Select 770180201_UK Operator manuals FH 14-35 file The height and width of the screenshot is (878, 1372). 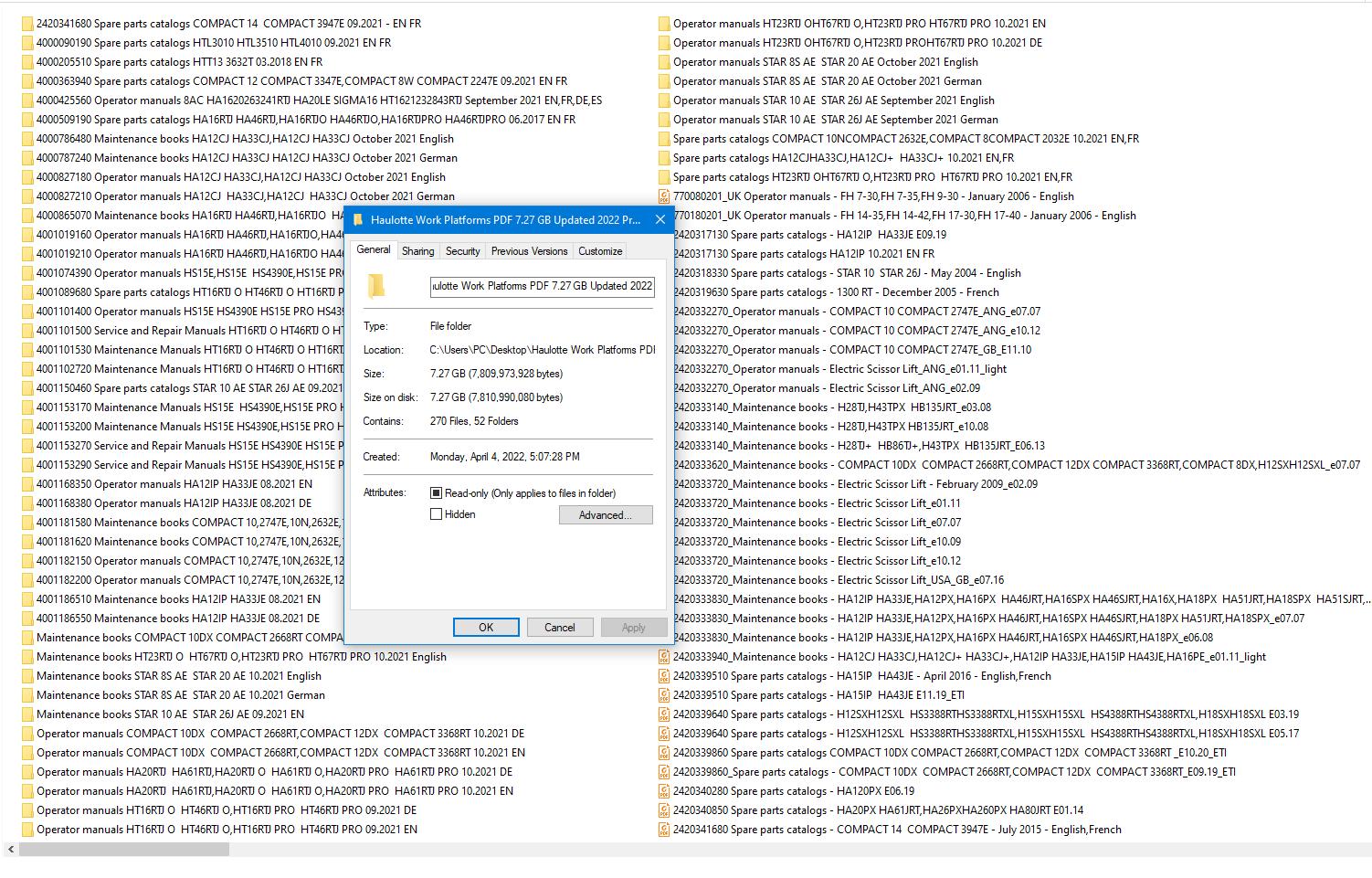904,216
